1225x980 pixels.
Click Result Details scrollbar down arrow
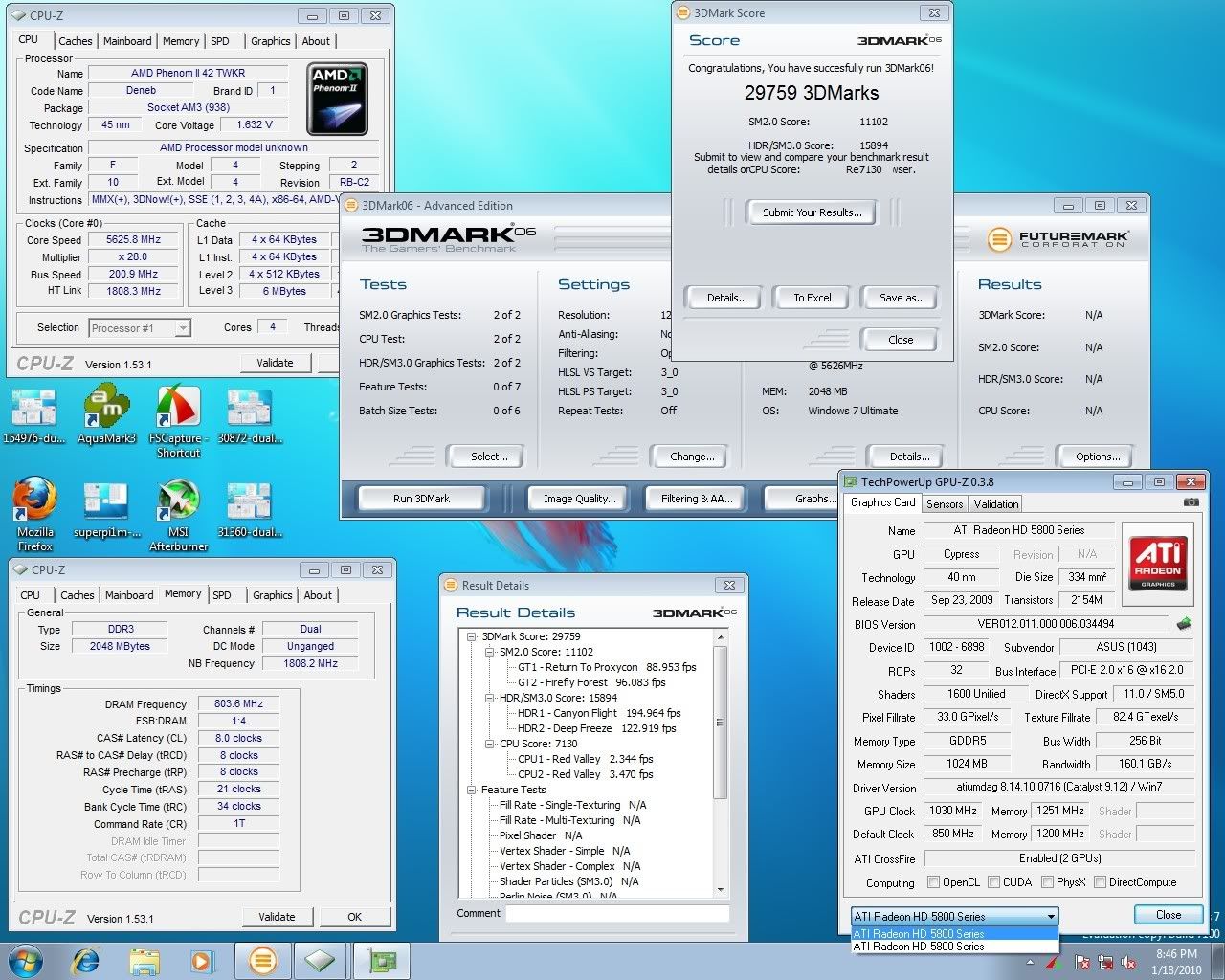(721, 890)
